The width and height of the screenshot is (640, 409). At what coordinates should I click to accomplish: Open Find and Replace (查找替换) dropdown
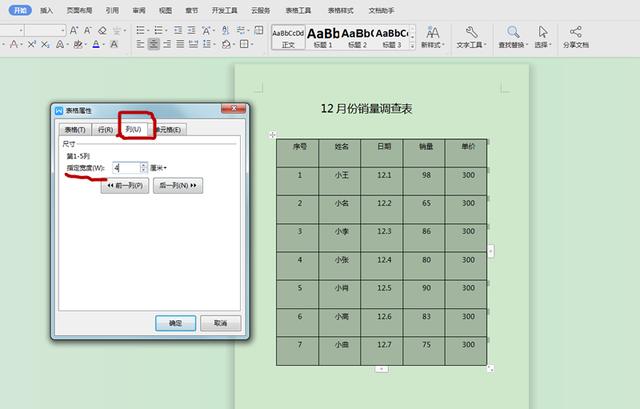coord(513,37)
